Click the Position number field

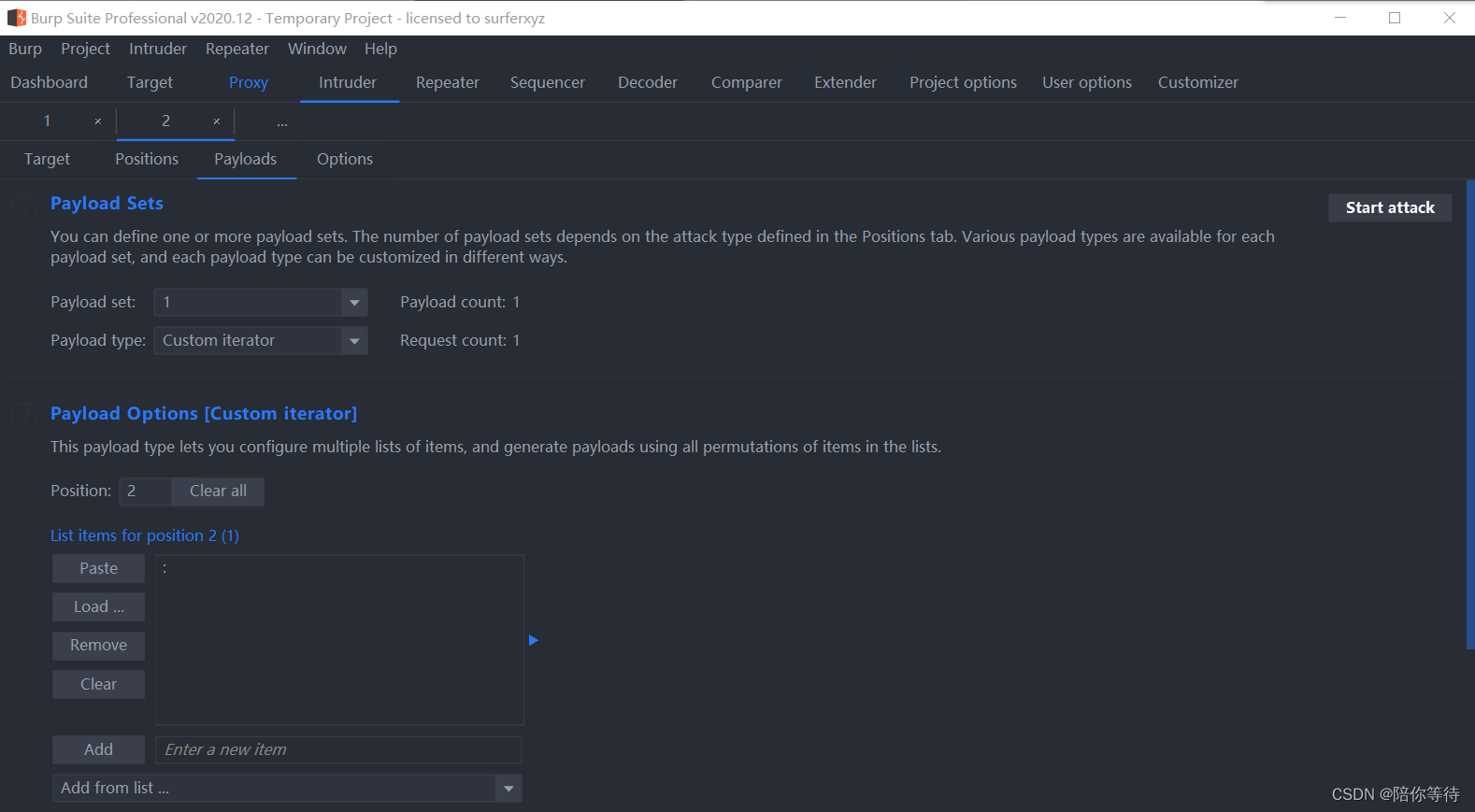[145, 491]
